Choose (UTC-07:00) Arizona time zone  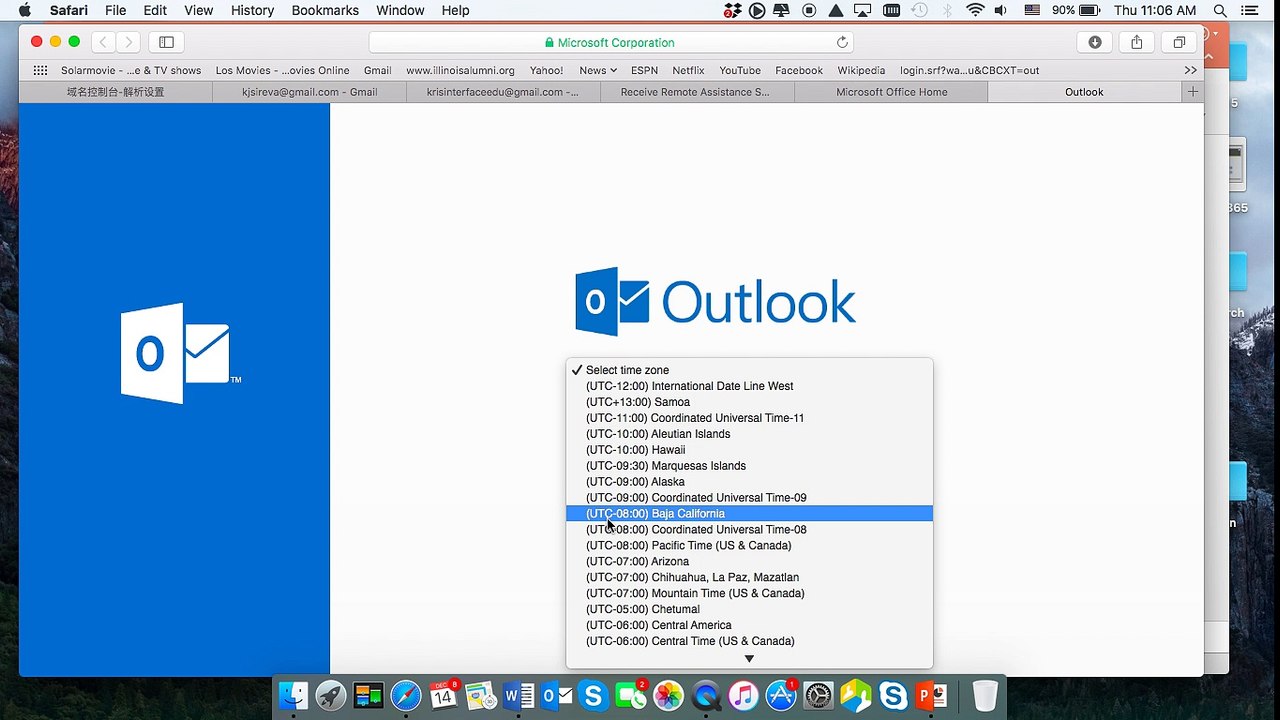[x=749, y=561]
